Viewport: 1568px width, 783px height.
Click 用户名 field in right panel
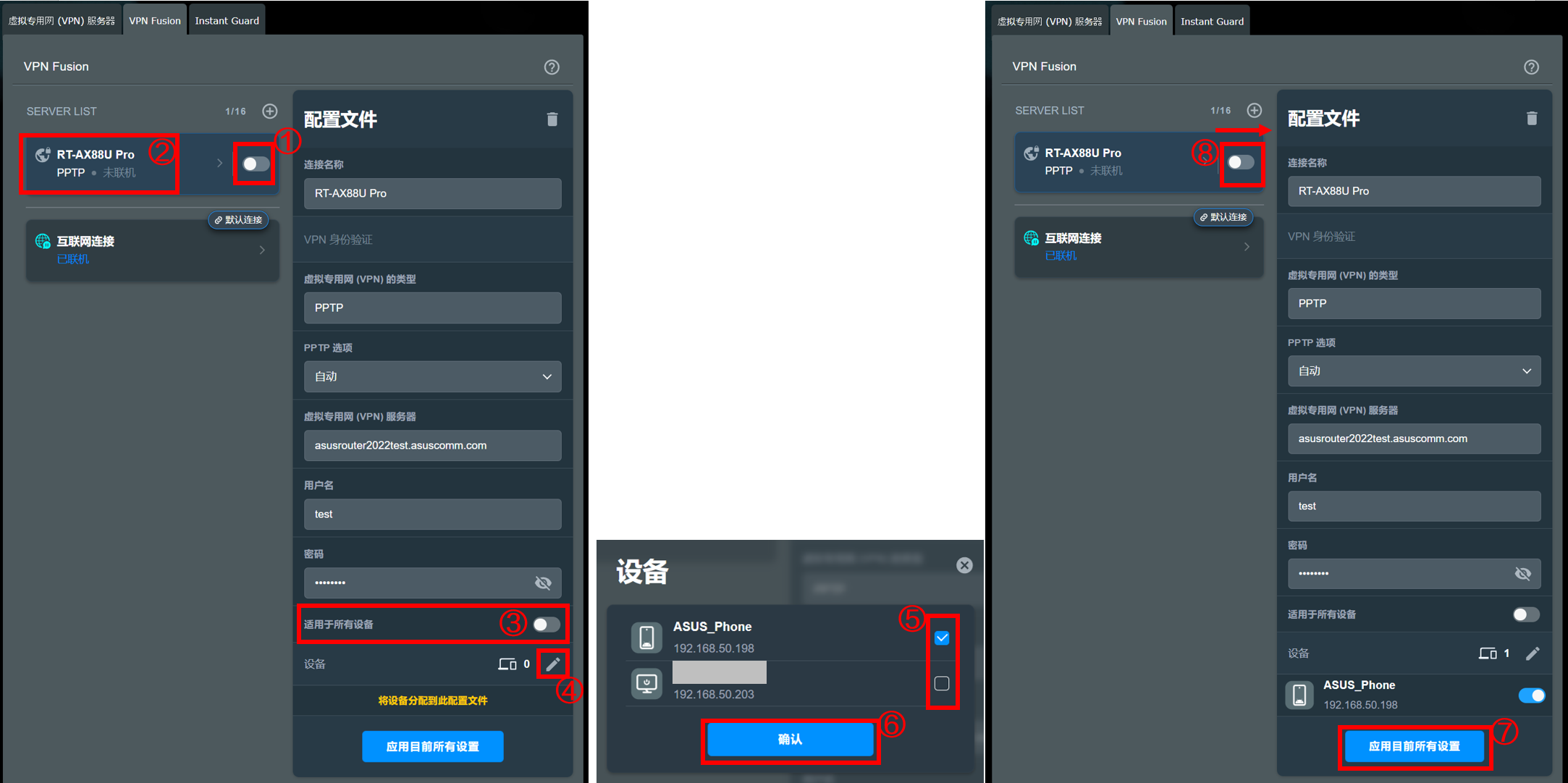click(x=1414, y=506)
